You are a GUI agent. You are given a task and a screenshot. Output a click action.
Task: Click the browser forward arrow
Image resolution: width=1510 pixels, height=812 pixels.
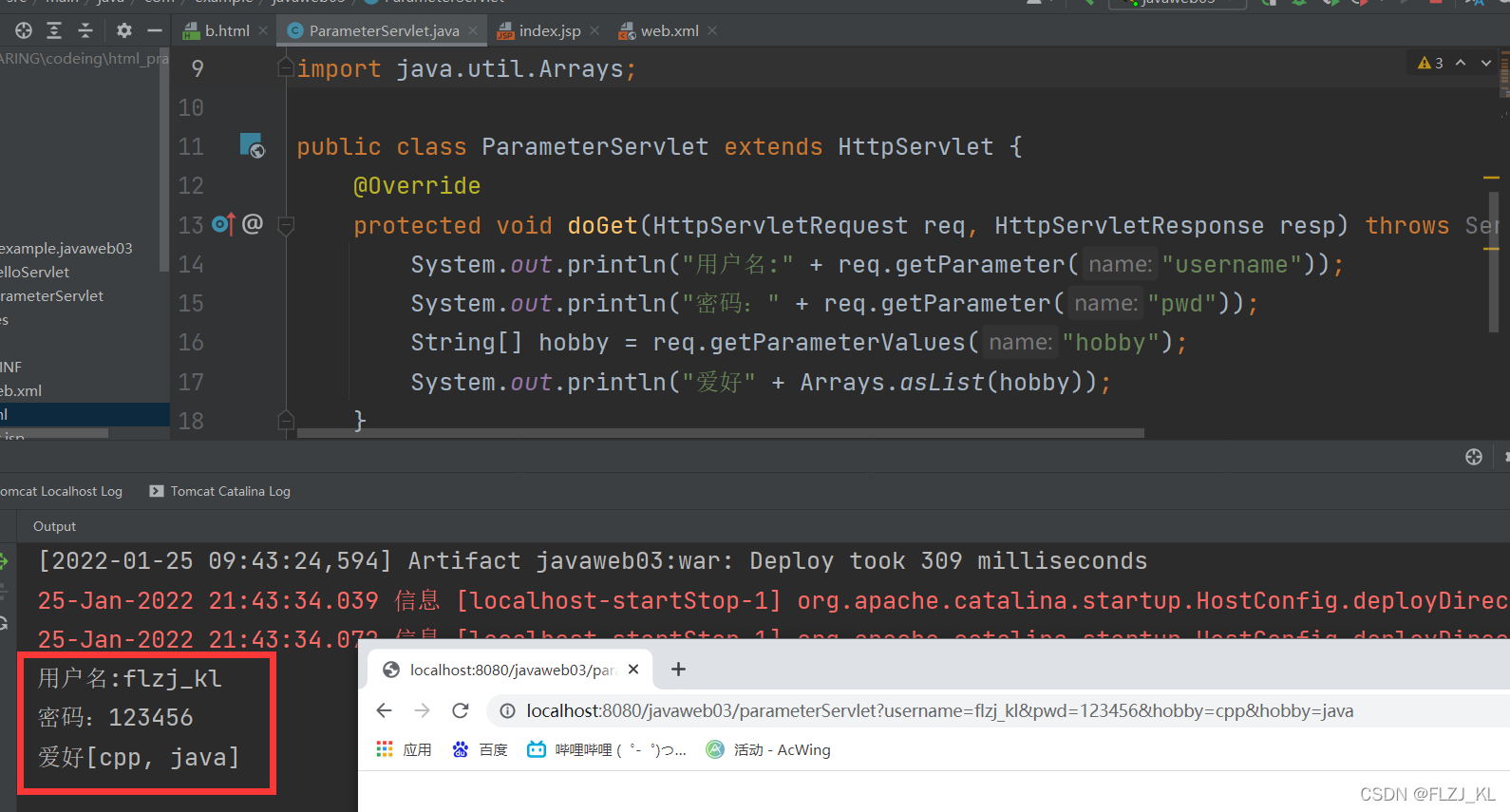click(x=423, y=710)
